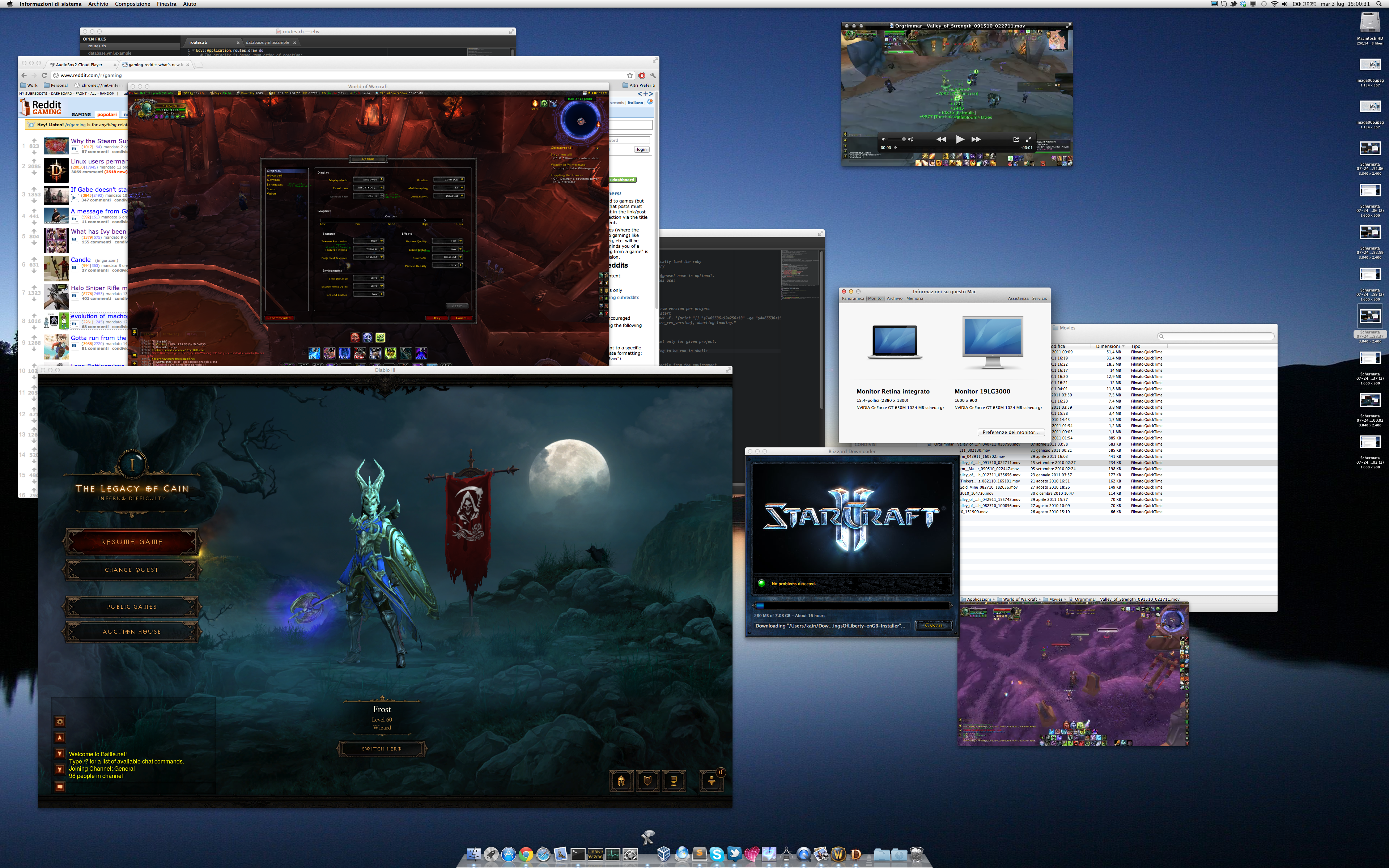1389x868 pixels.
Task: Open the Finestra menu
Action: click(166, 4)
